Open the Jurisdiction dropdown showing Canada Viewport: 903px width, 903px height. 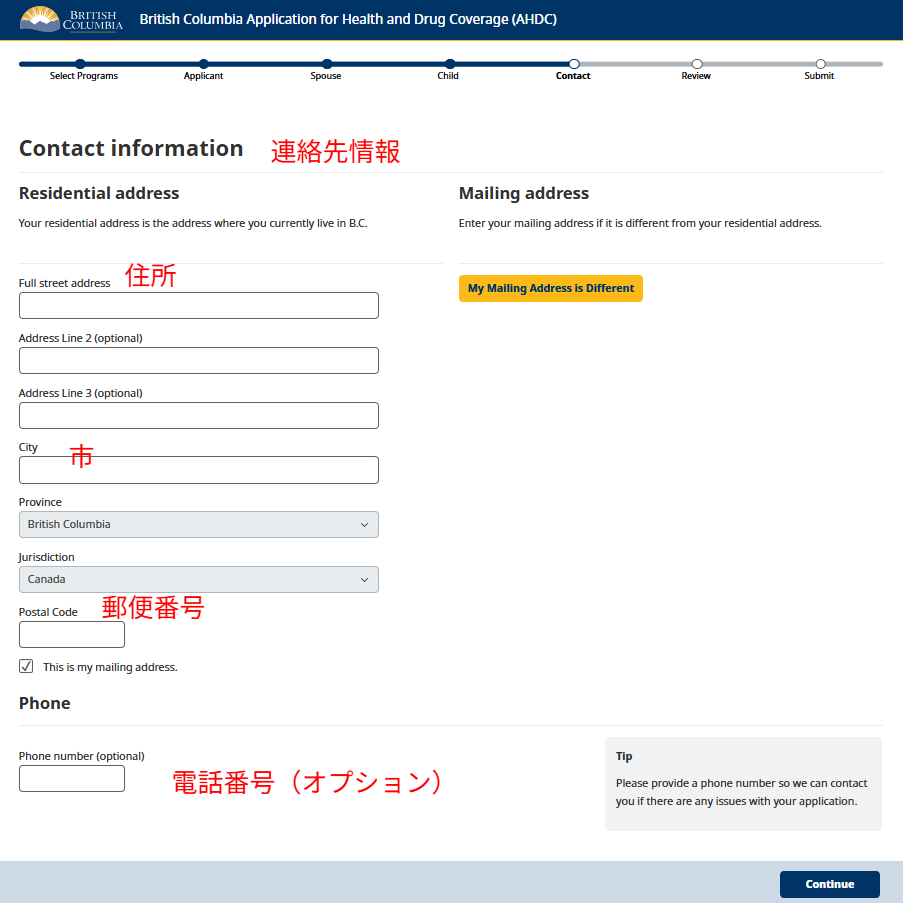199,579
